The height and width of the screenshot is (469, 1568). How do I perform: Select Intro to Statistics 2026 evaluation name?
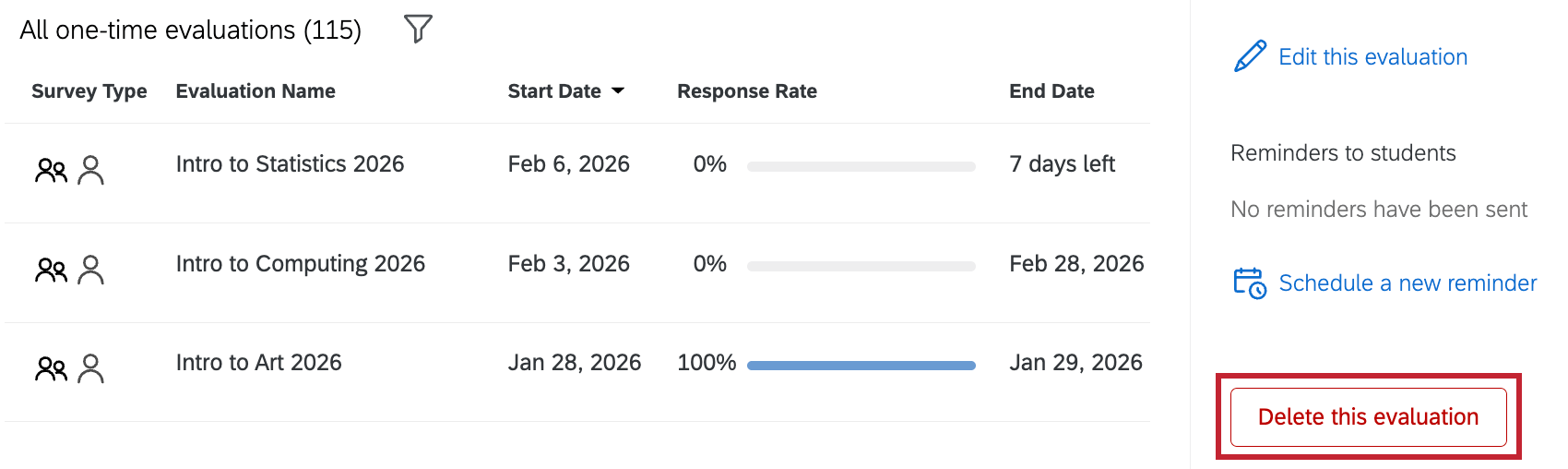pyautogui.click(x=290, y=163)
